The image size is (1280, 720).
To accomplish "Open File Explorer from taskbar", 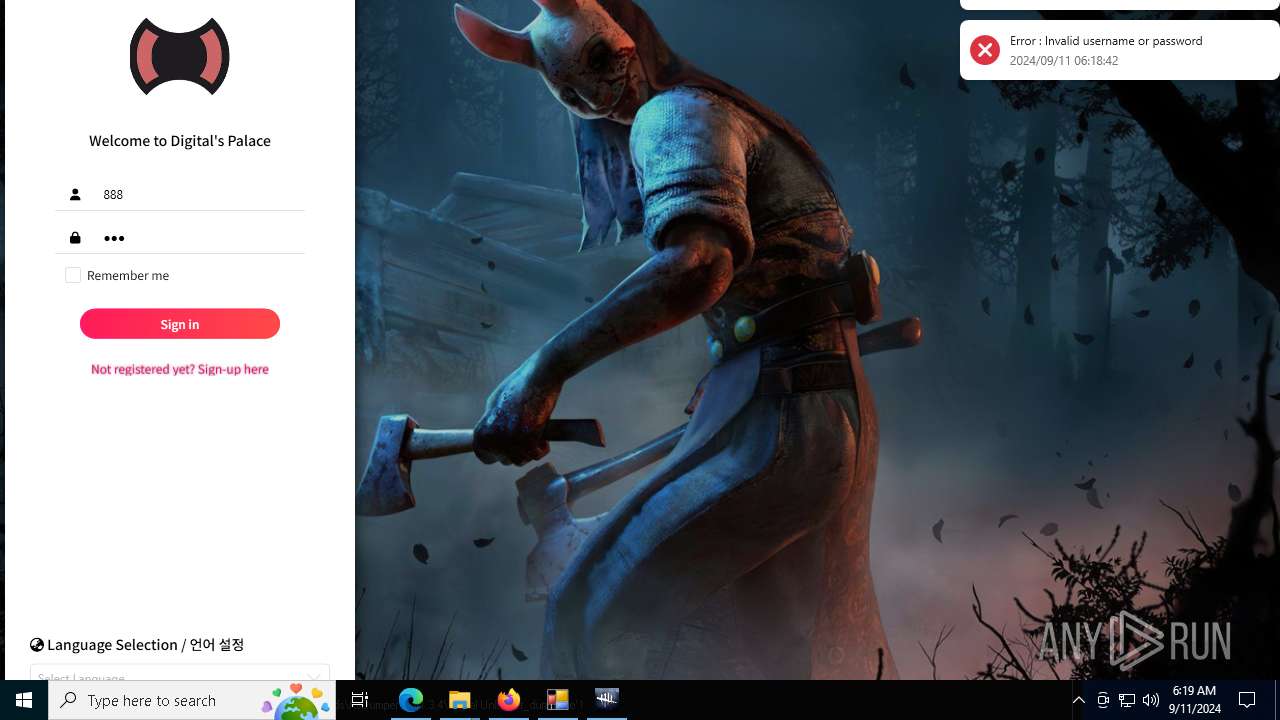I will click(460, 700).
